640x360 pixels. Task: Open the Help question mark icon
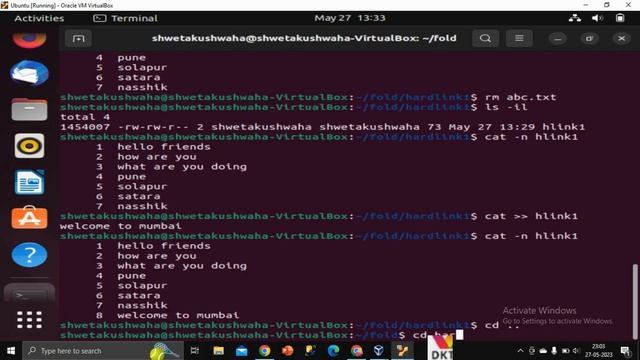coord(29,254)
